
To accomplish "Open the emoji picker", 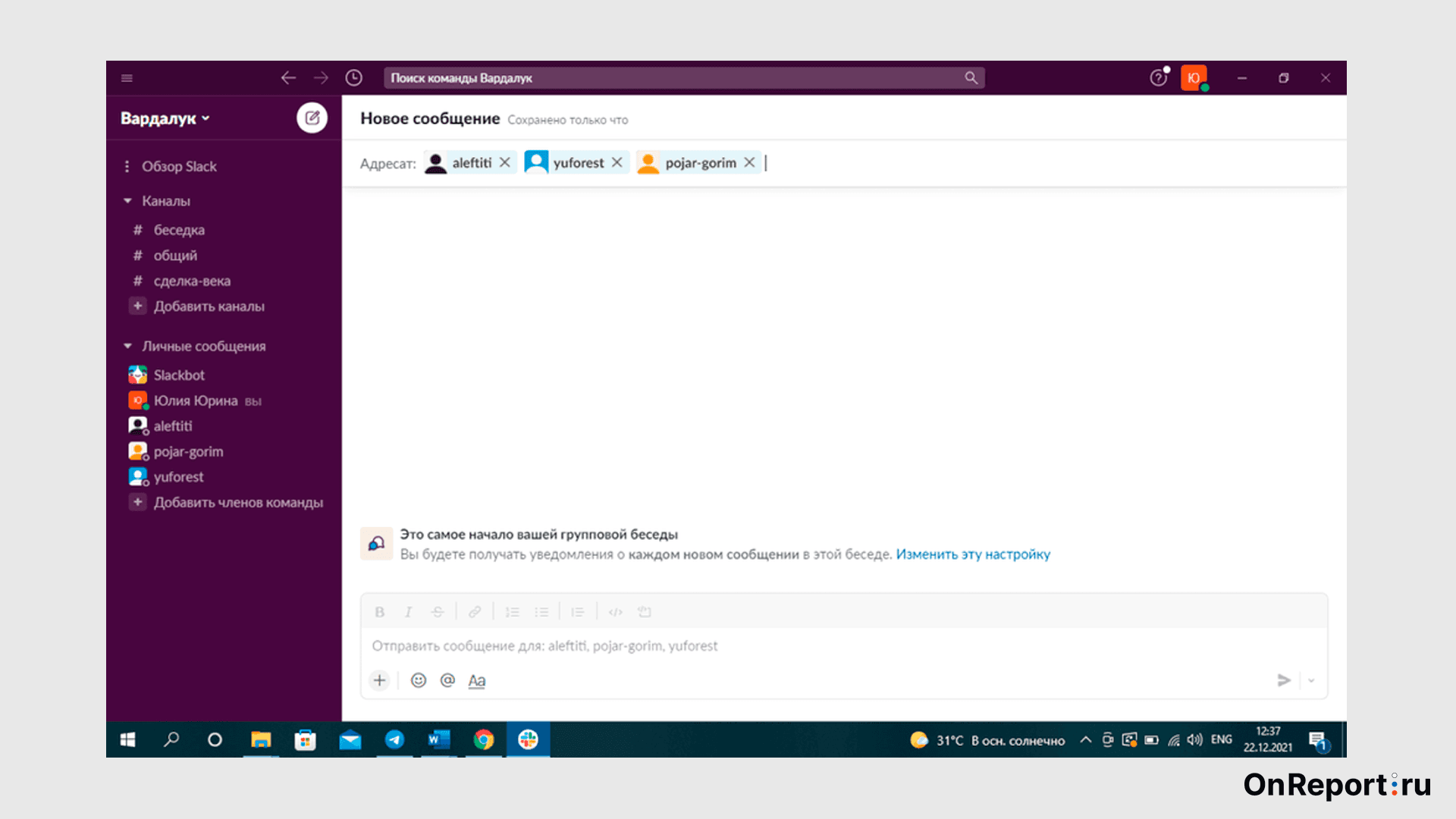I will 419,680.
